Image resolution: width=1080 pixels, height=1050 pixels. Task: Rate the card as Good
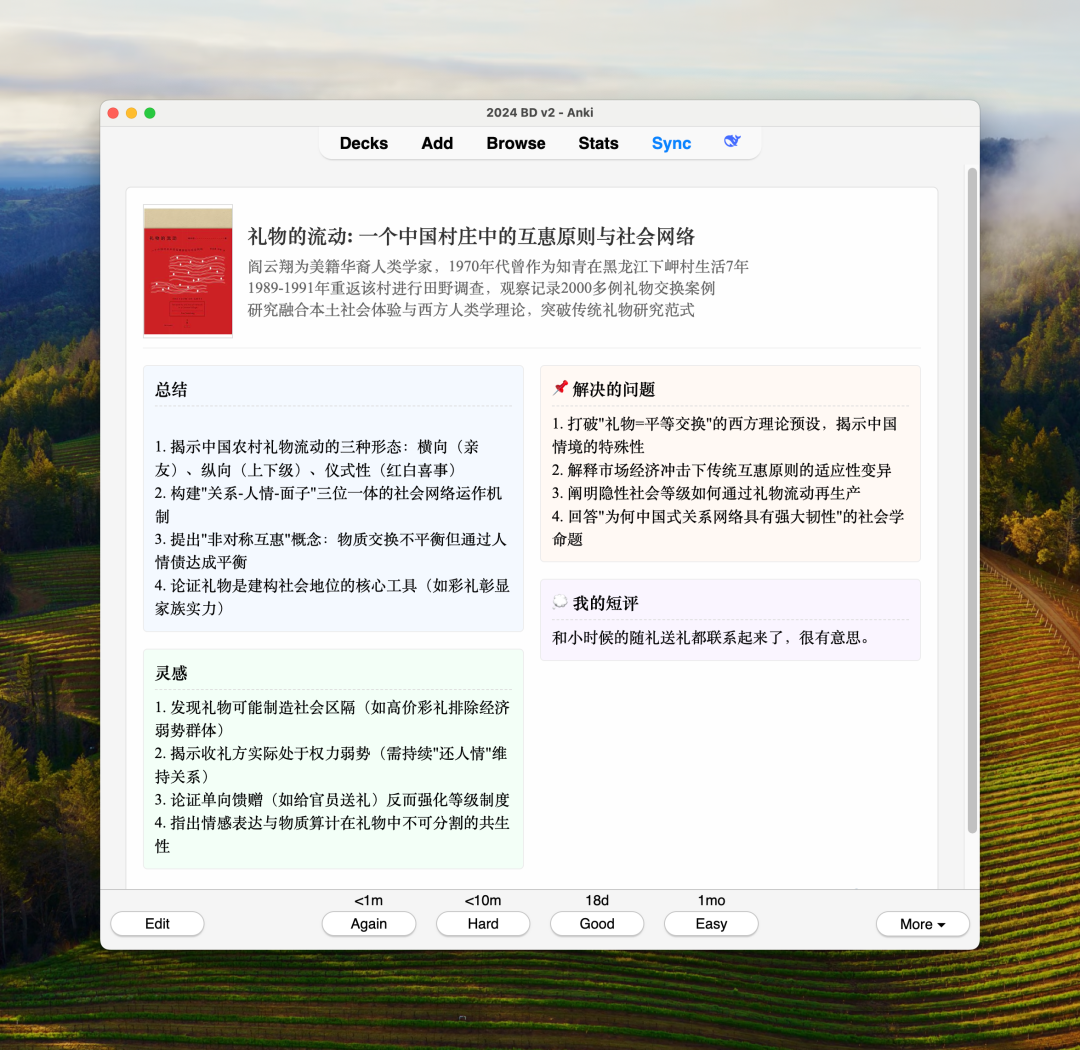coord(597,924)
